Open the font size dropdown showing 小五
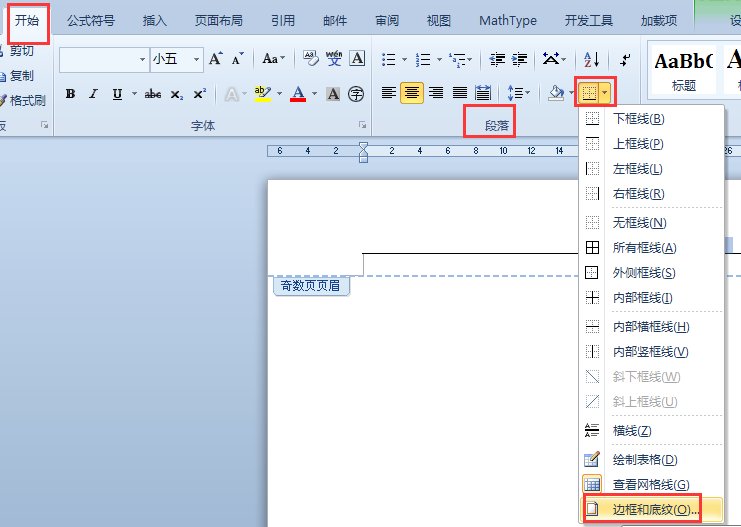This screenshot has height=527, width=741. (198, 60)
